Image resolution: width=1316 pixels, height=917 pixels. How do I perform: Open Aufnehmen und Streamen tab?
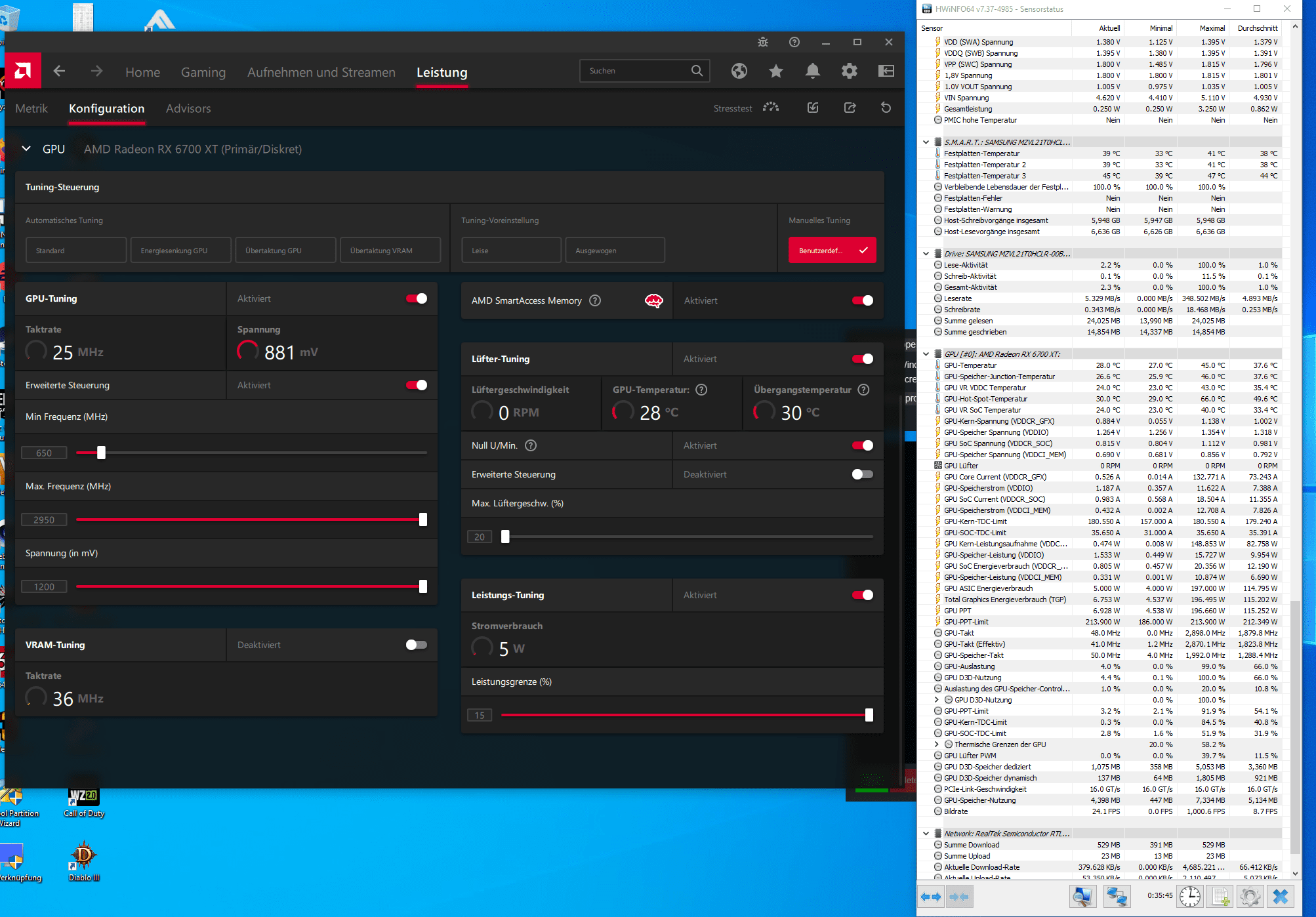pos(321,72)
